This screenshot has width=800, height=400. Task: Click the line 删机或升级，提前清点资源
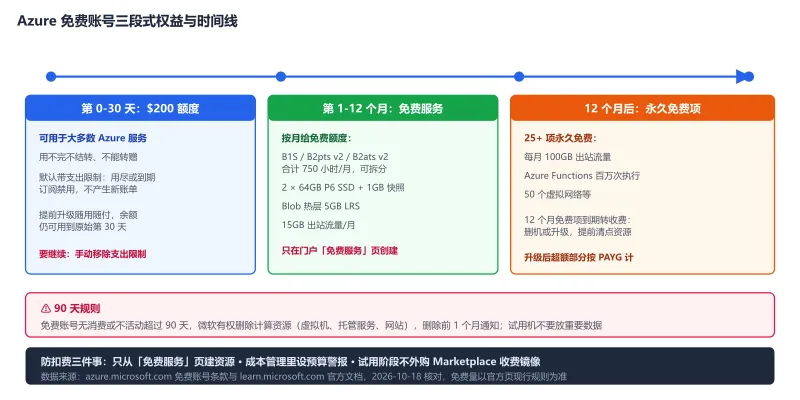(578, 232)
